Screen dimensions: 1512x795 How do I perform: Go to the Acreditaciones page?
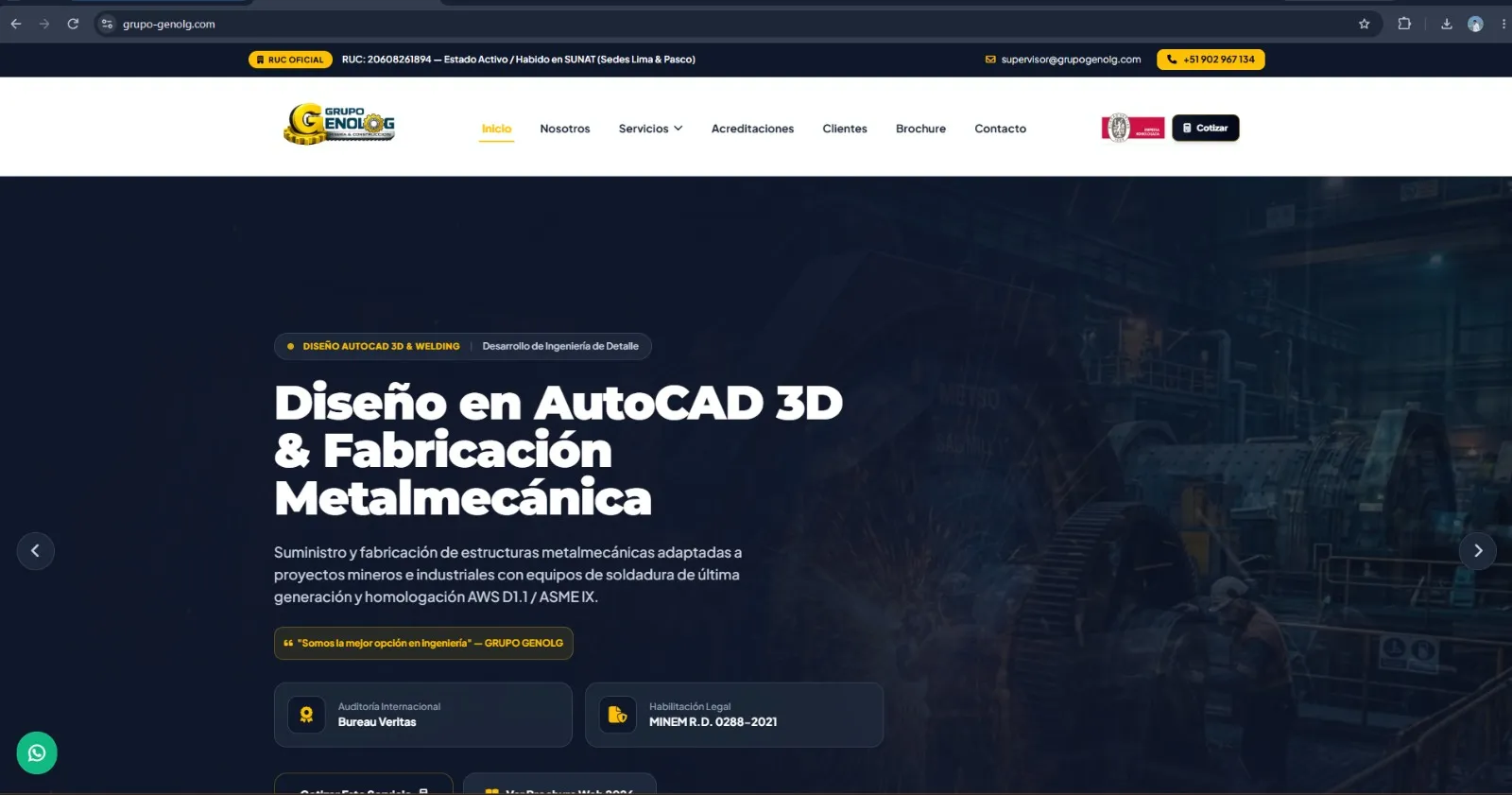(752, 129)
